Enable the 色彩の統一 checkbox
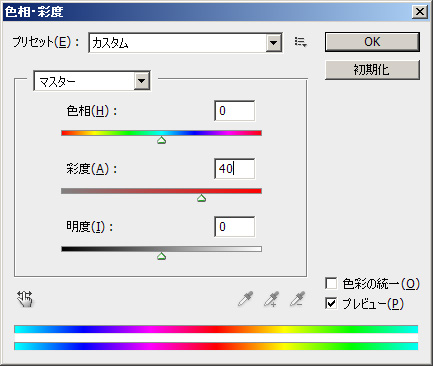Viewport: 433px width, 366px height. [x=331, y=284]
